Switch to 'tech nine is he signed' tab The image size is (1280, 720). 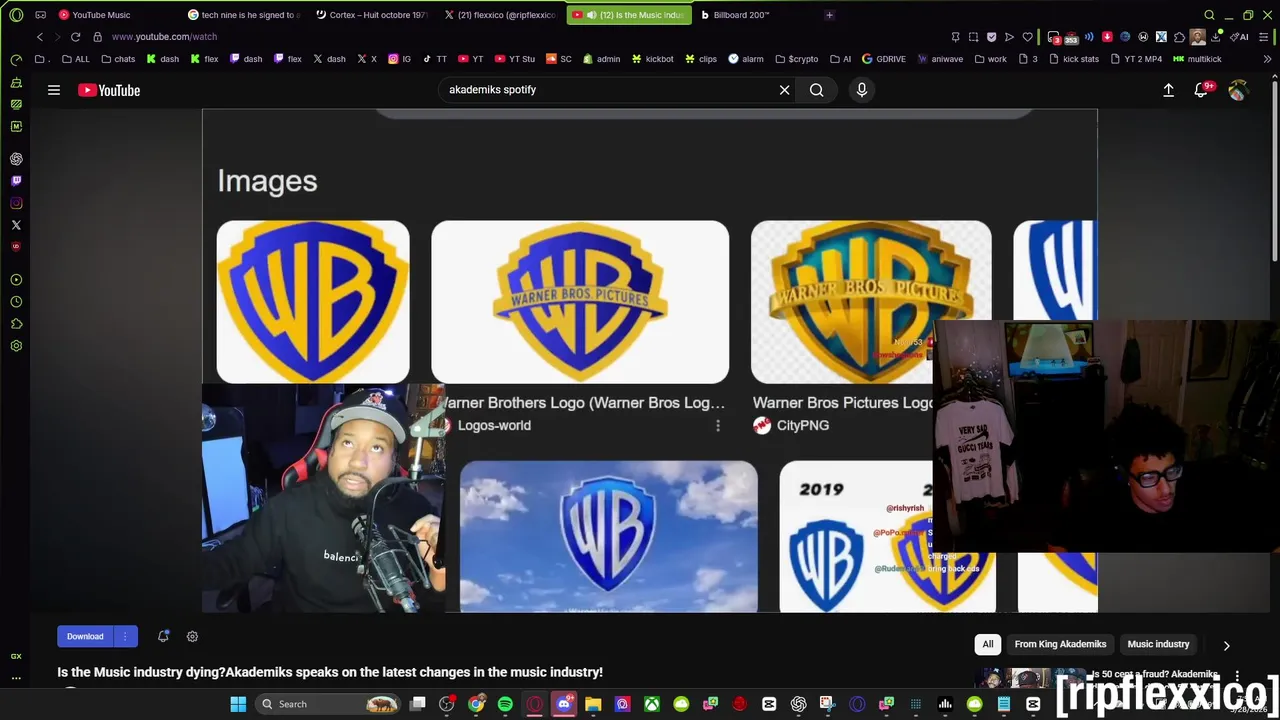tap(245, 15)
